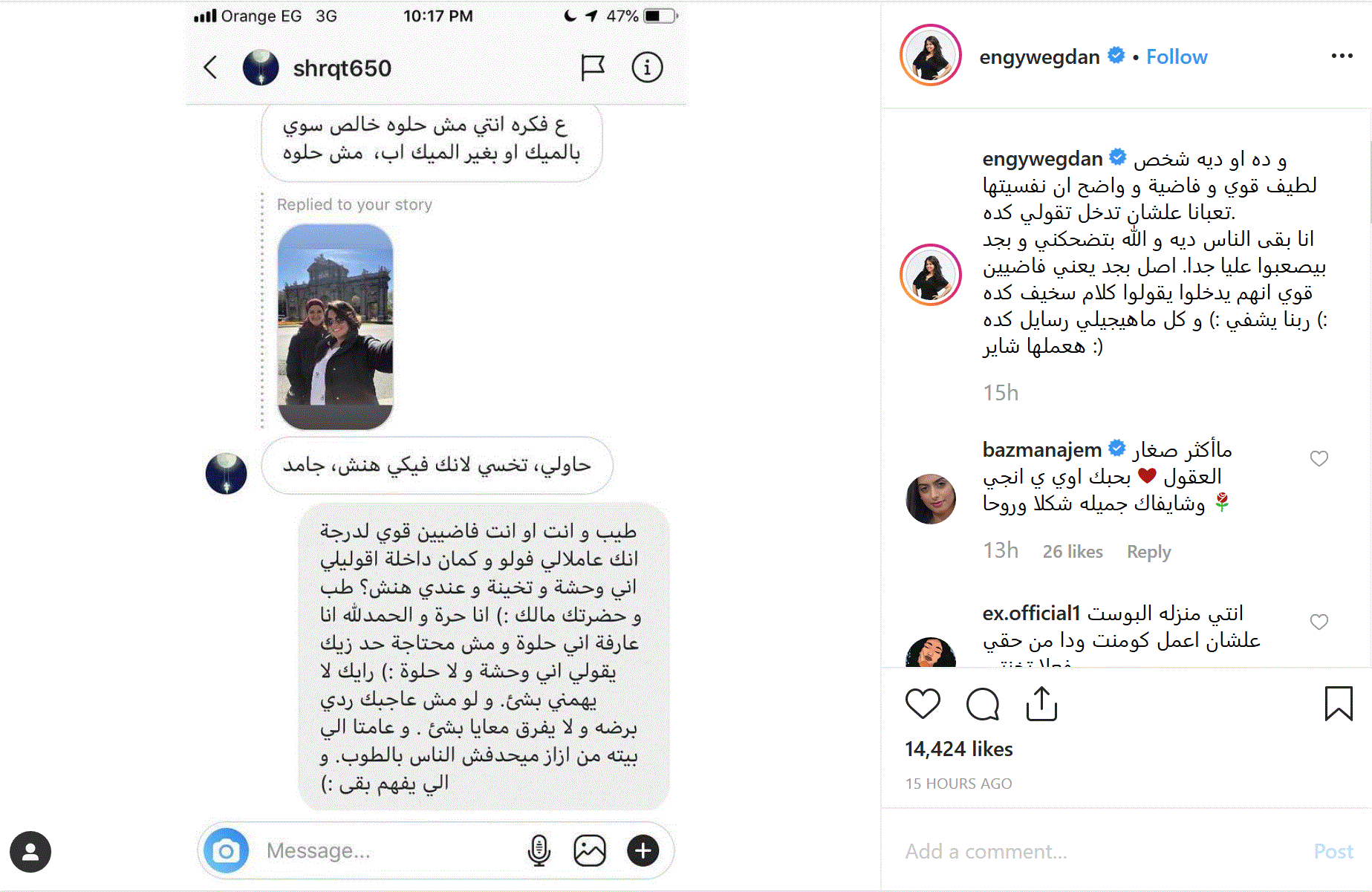The width and height of the screenshot is (1372, 892).
Task: Like the post with the heart icon
Action: (923, 703)
